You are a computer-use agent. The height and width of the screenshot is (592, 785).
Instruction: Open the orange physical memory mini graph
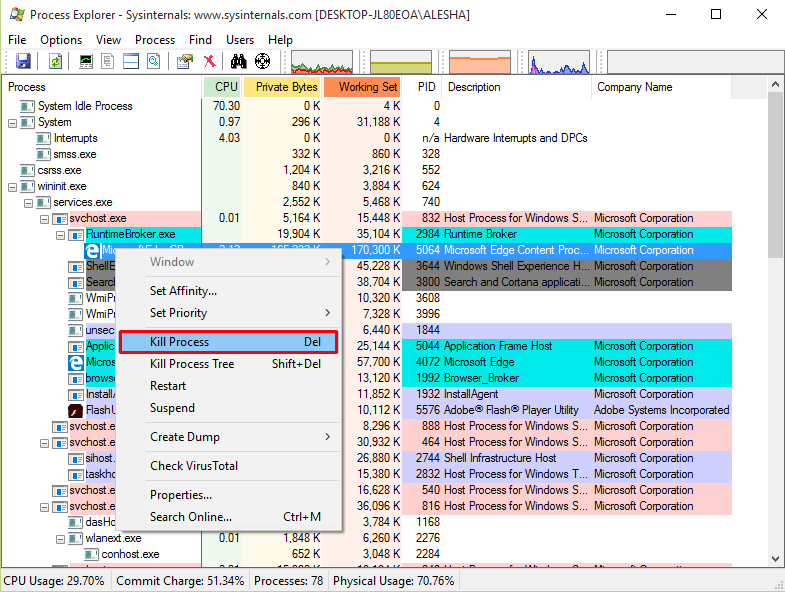pos(480,62)
